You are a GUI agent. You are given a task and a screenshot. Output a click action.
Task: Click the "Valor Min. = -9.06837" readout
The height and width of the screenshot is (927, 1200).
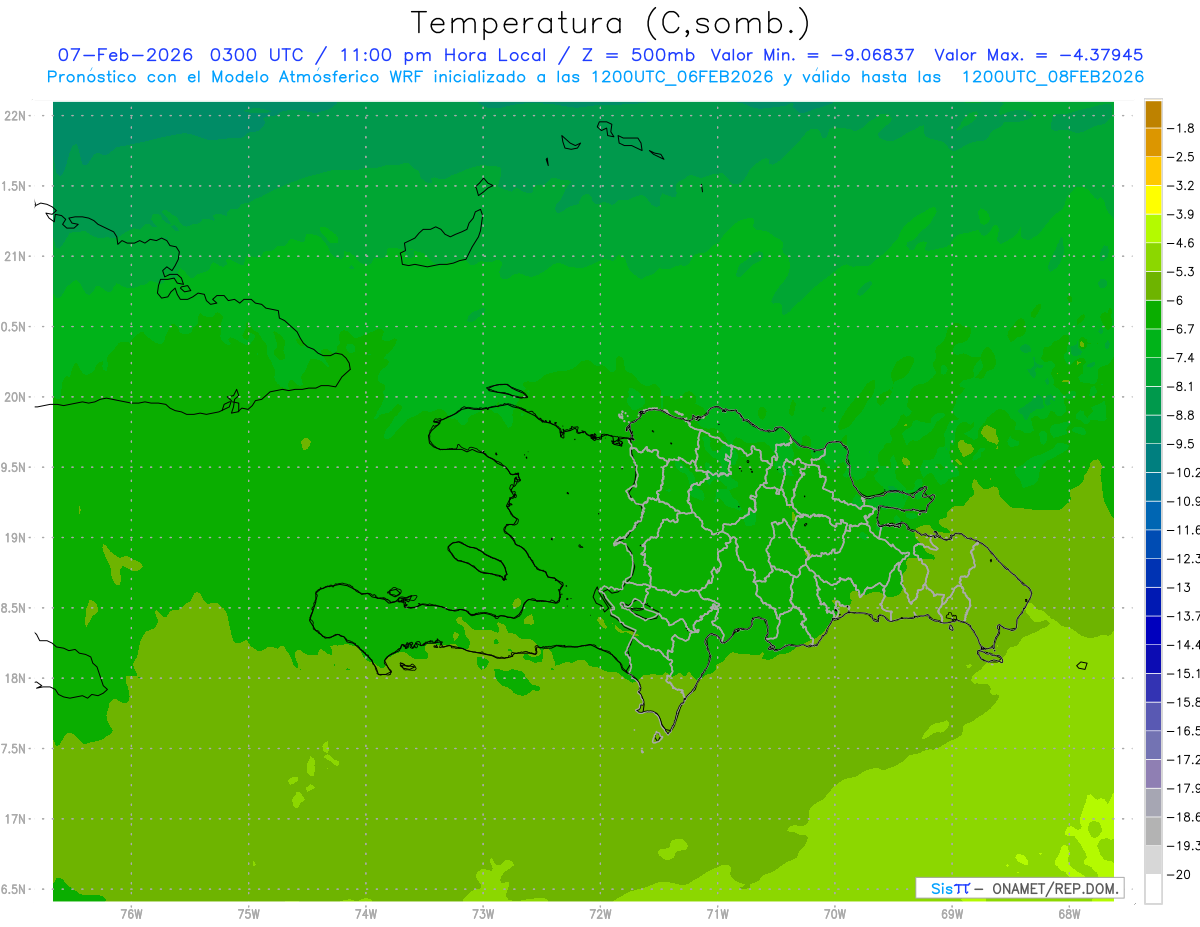(x=812, y=55)
